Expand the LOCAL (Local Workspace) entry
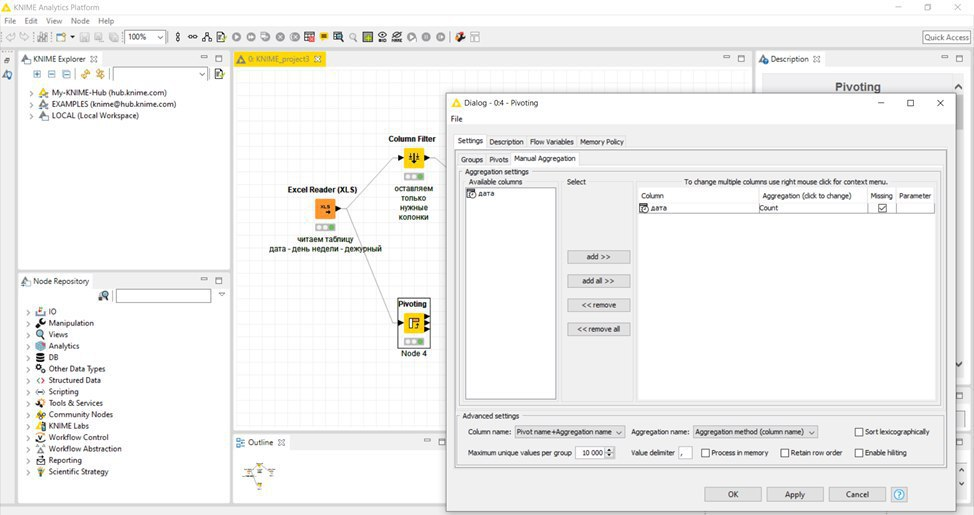 31,116
